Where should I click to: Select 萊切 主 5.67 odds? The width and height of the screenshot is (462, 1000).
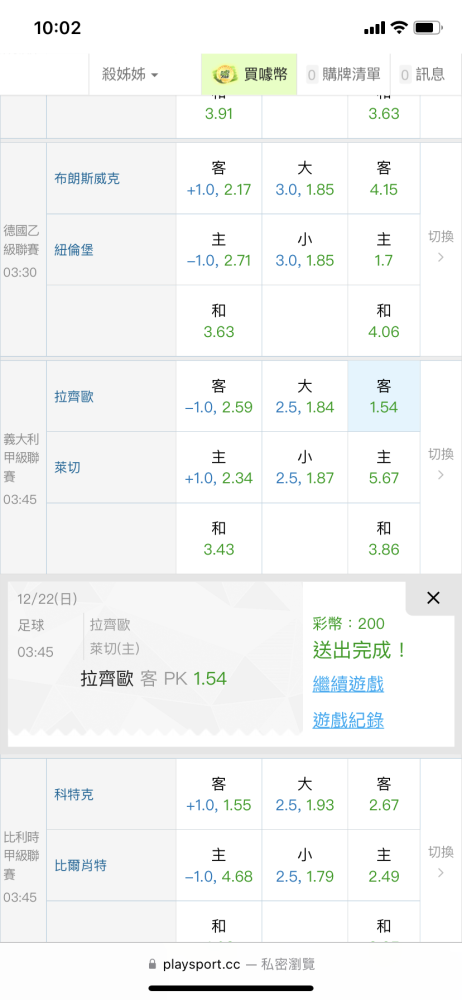pyautogui.click(x=384, y=467)
